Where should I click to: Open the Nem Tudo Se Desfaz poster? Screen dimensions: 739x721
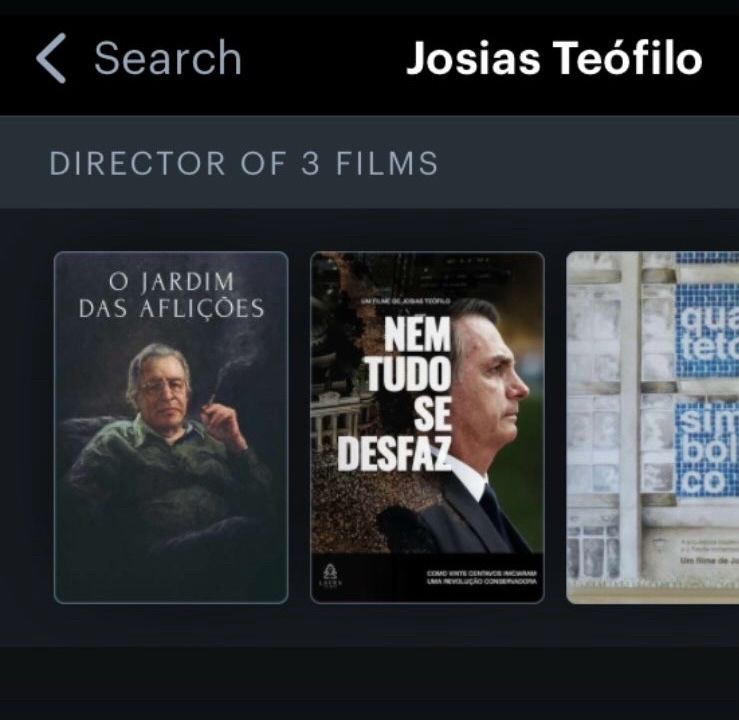(427, 427)
